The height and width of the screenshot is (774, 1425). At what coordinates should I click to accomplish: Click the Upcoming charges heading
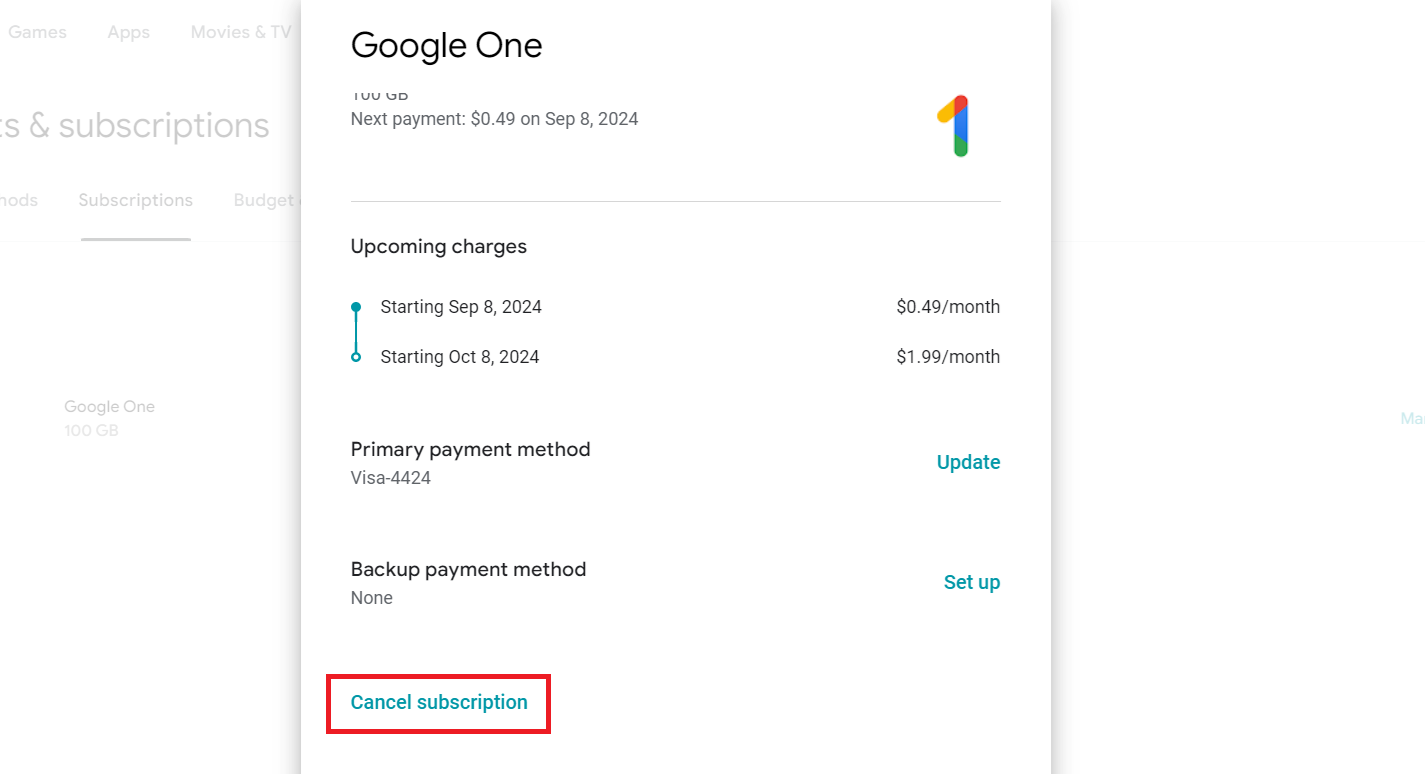click(439, 247)
